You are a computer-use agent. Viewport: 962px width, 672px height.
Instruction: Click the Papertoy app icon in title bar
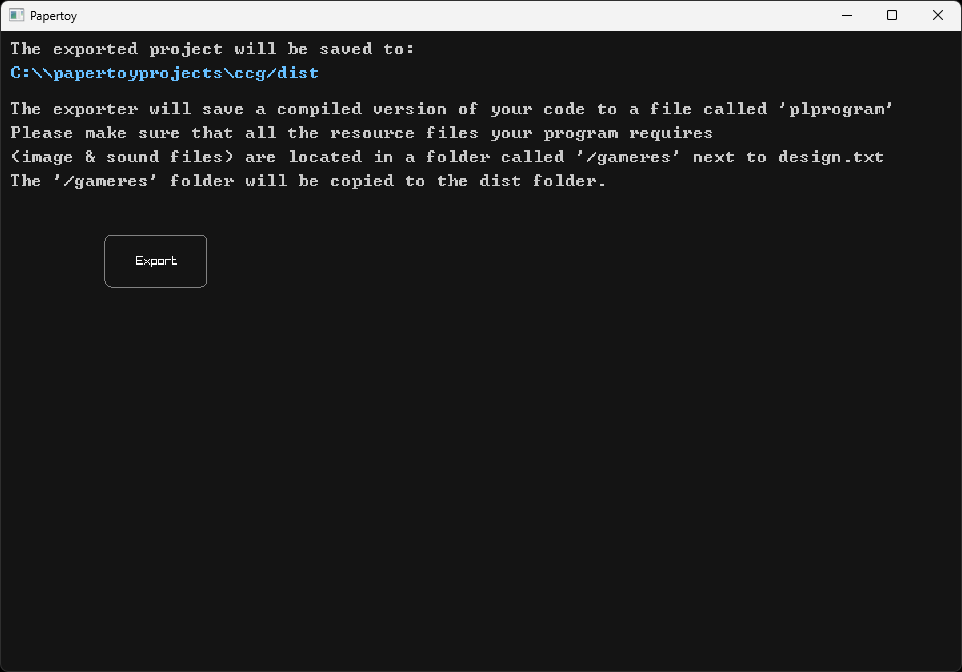(16, 15)
